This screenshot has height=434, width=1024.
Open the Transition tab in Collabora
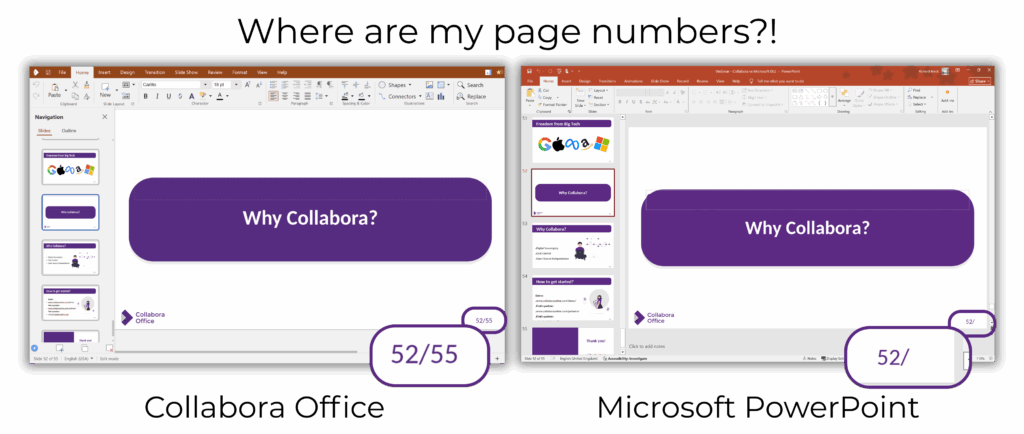point(155,73)
